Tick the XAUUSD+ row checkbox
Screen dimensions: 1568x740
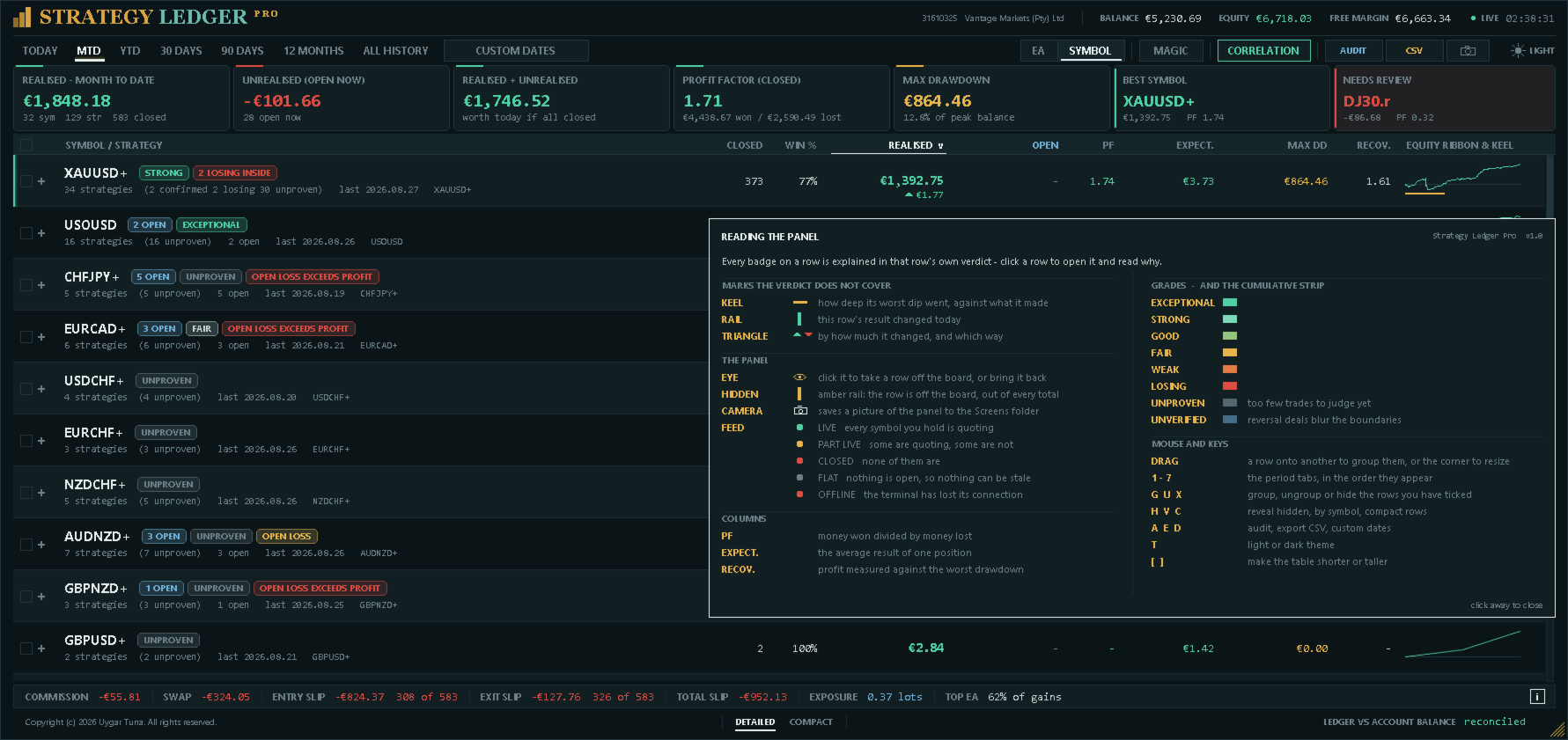[26, 181]
